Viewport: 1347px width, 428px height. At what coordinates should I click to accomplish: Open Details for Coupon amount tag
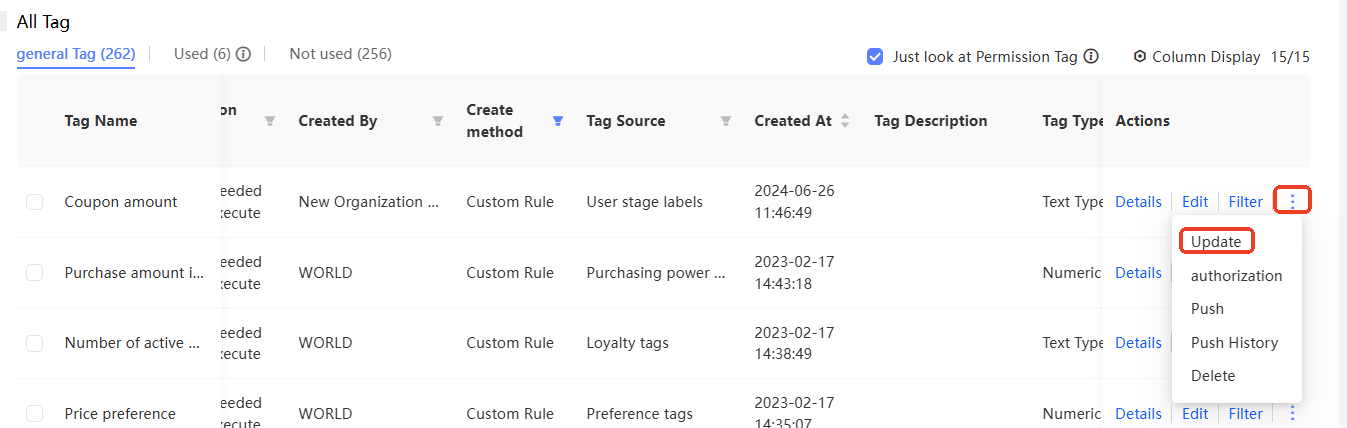[1138, 202]
